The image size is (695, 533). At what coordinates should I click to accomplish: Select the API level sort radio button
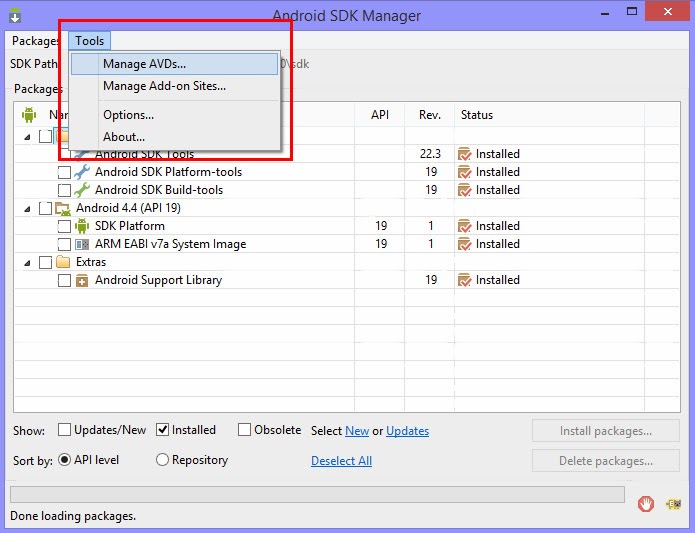click(x=64, y=460)
